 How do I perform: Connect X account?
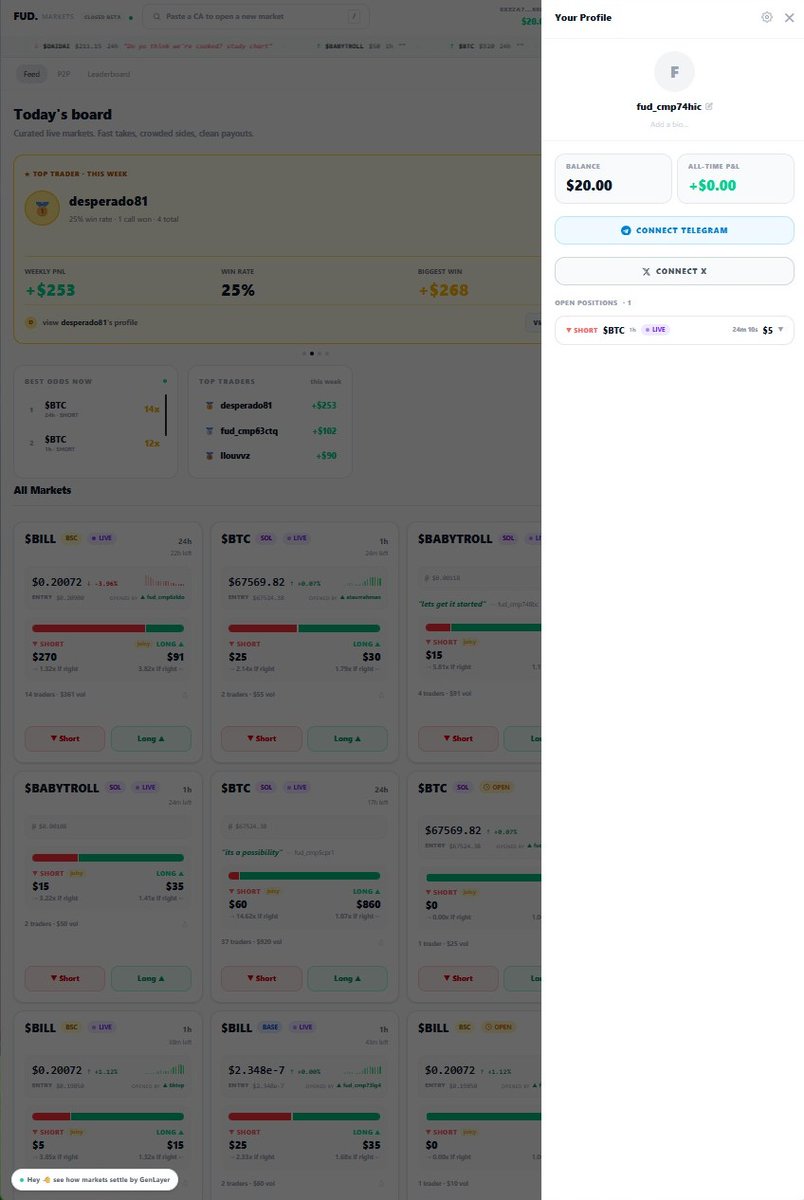coord(674,271)
